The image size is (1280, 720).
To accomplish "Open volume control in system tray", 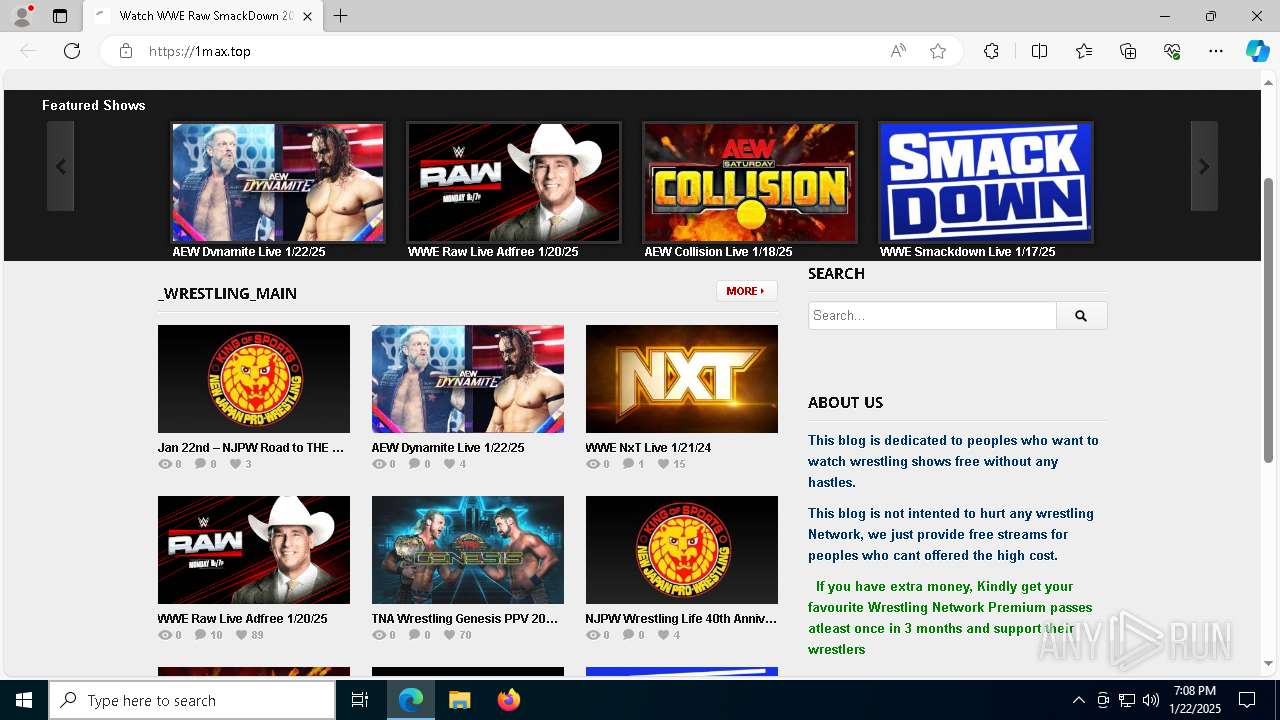I will (x=1151, y=700).
